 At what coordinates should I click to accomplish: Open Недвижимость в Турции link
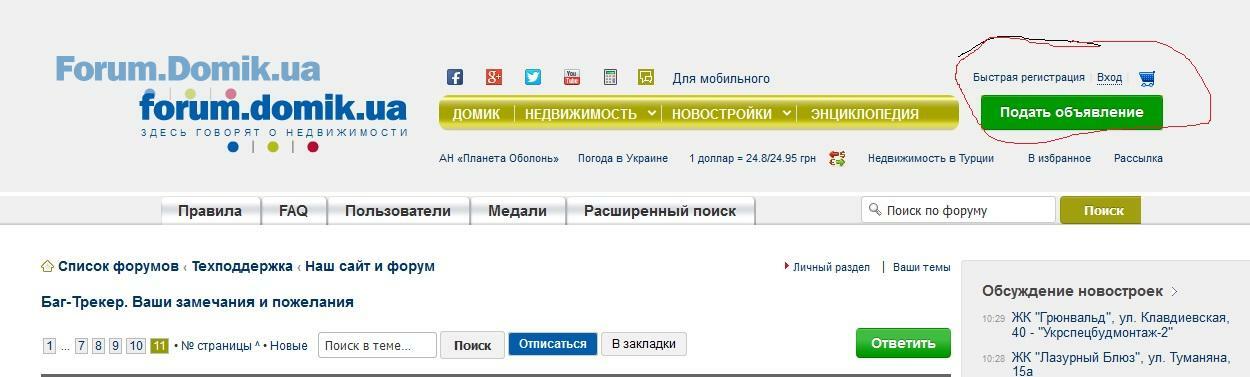pyautogui.click(x=931, y=158)
